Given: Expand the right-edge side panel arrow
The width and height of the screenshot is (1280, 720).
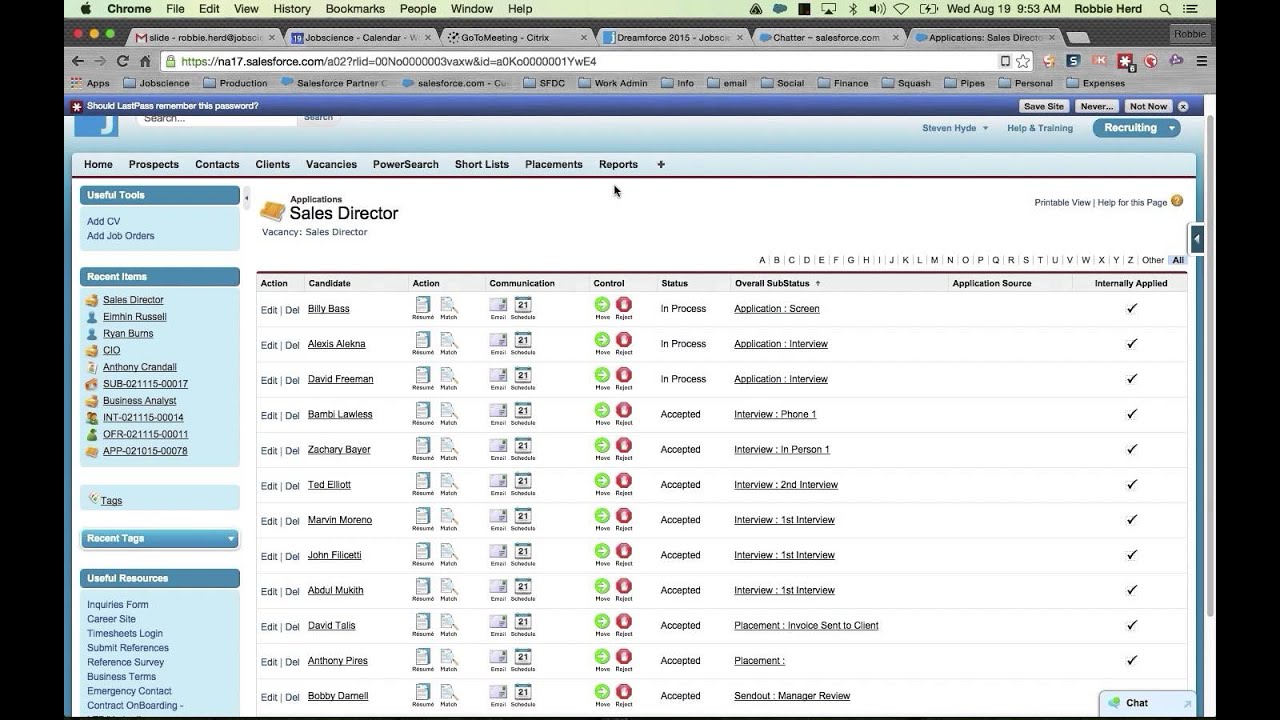Looking at the screenshot, I should 1196,239.
